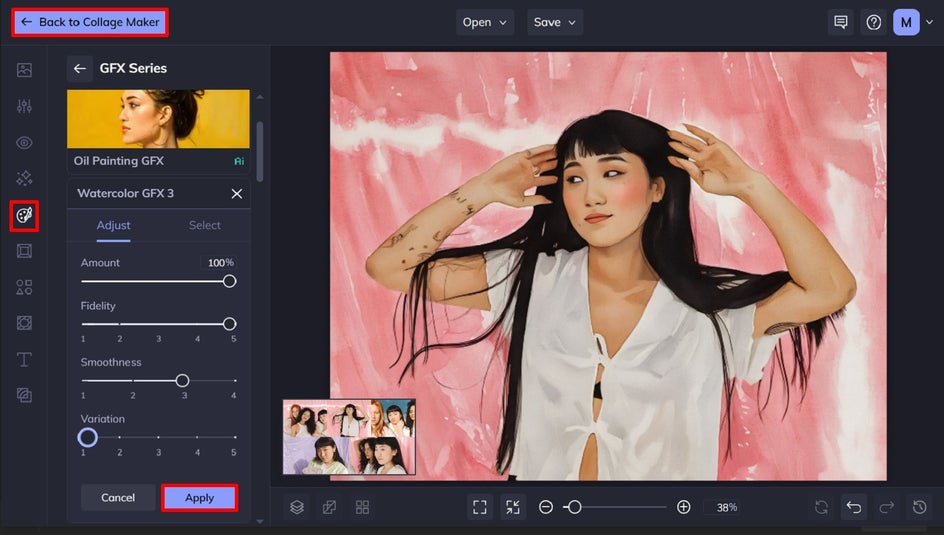Click the panel scroll down arrow

pyautogui.click(x=259, y=522)
